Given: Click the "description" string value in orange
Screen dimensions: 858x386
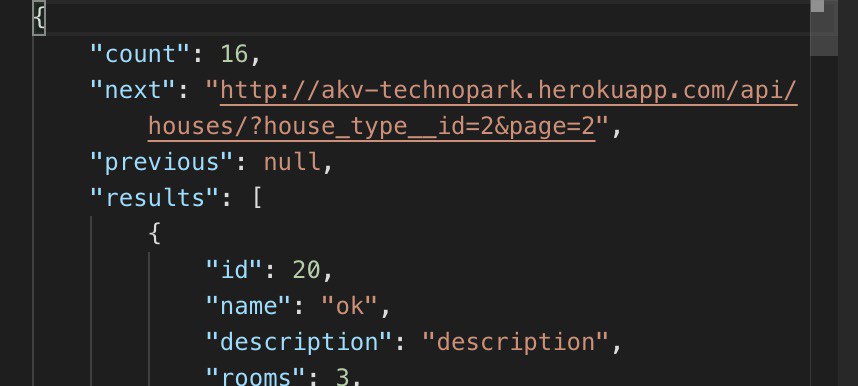Looking at the screenshot, I should tap(515, 342).
